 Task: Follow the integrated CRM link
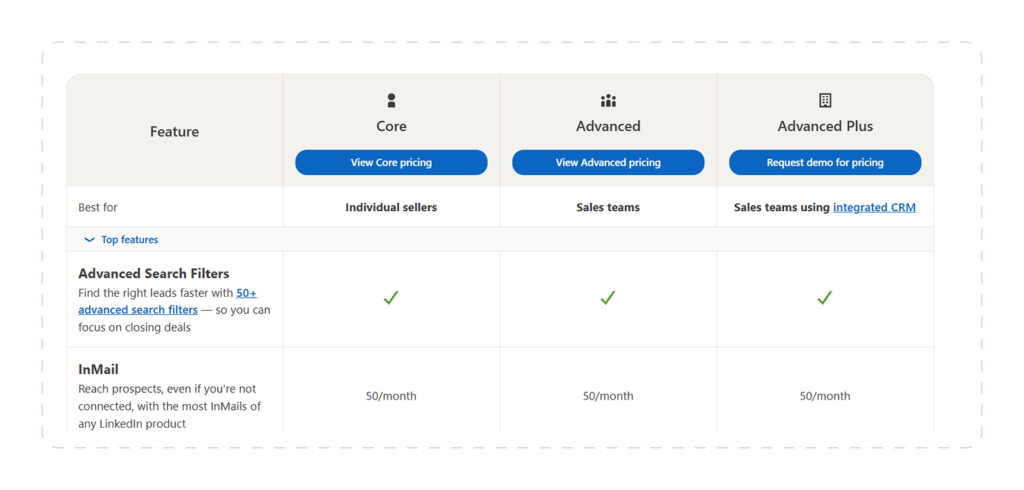pyautogui.click(x=874, y=208)
